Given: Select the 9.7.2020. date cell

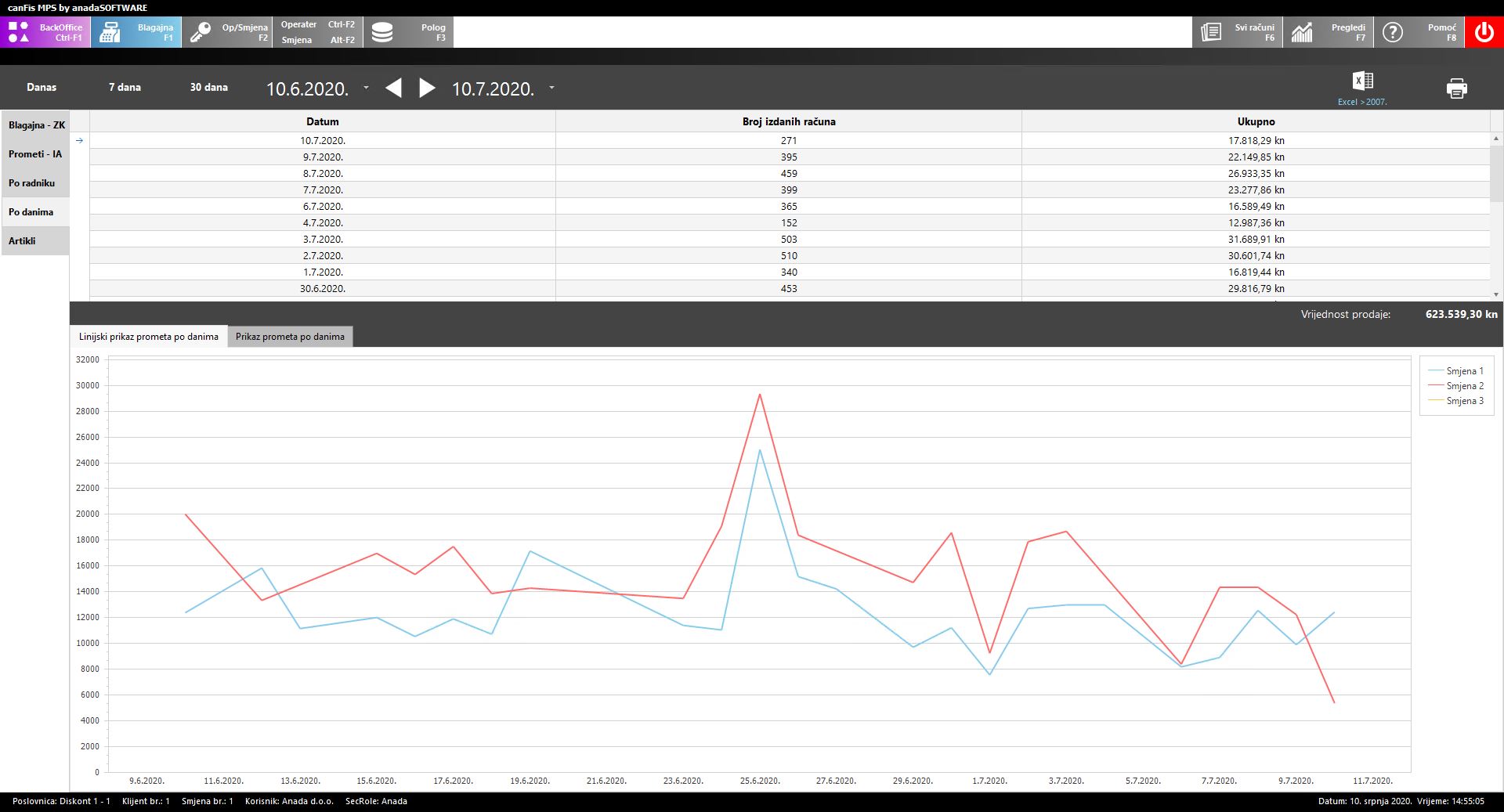Looking at the screenshot, I should click(x=323, y=157).
